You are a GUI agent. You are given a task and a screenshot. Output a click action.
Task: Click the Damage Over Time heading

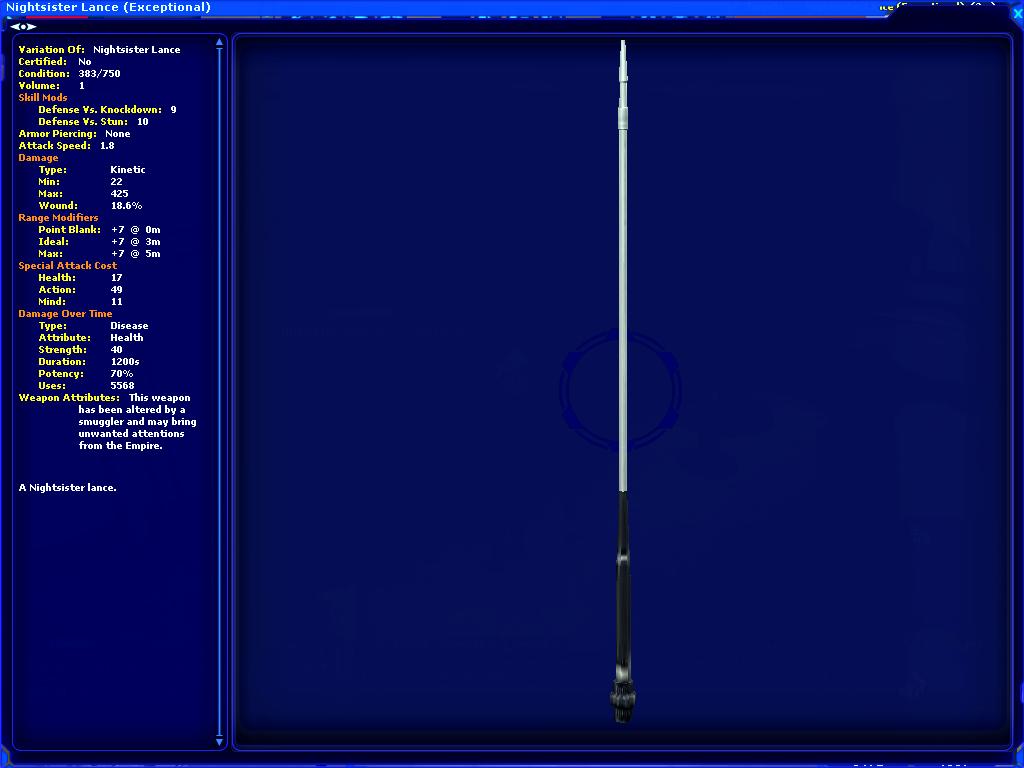[65, 313]
